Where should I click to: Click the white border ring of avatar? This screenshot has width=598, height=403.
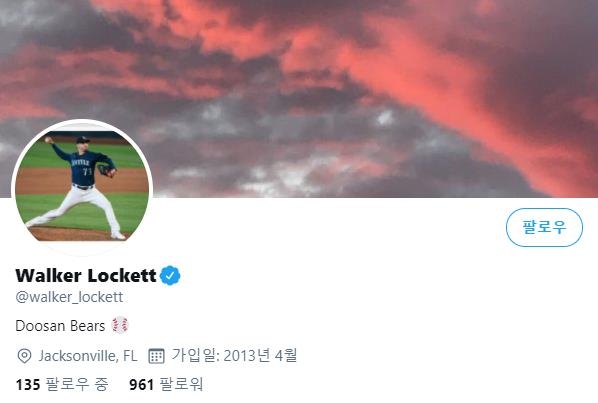[82, 121]
